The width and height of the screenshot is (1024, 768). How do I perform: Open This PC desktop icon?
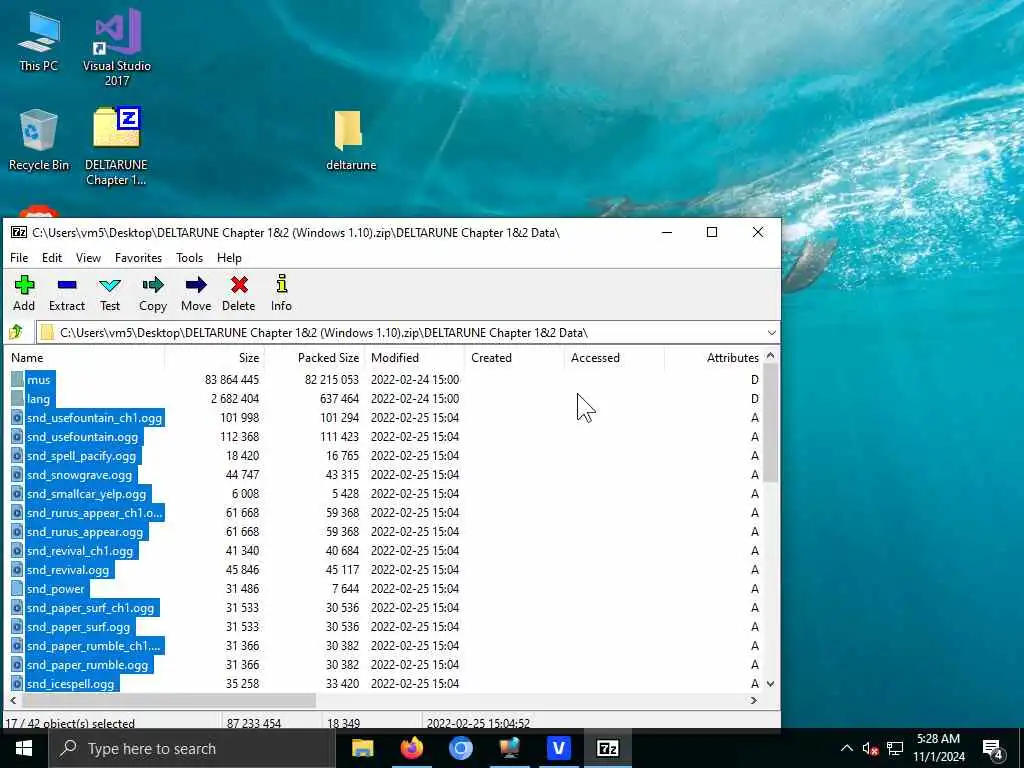tap(39, 42)
